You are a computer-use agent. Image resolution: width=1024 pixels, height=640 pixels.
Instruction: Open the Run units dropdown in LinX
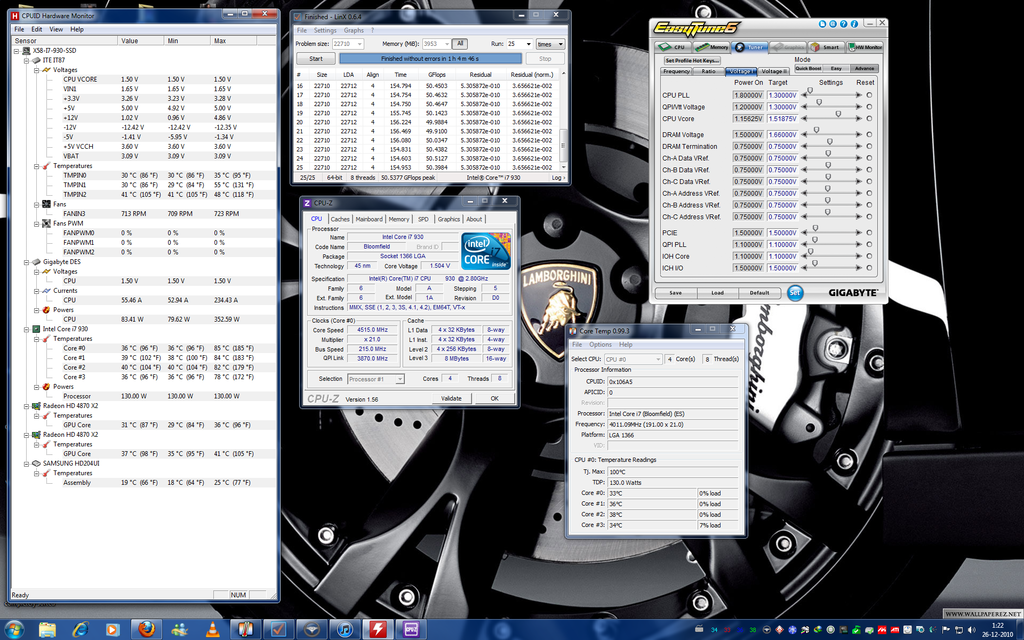point(551,44)
